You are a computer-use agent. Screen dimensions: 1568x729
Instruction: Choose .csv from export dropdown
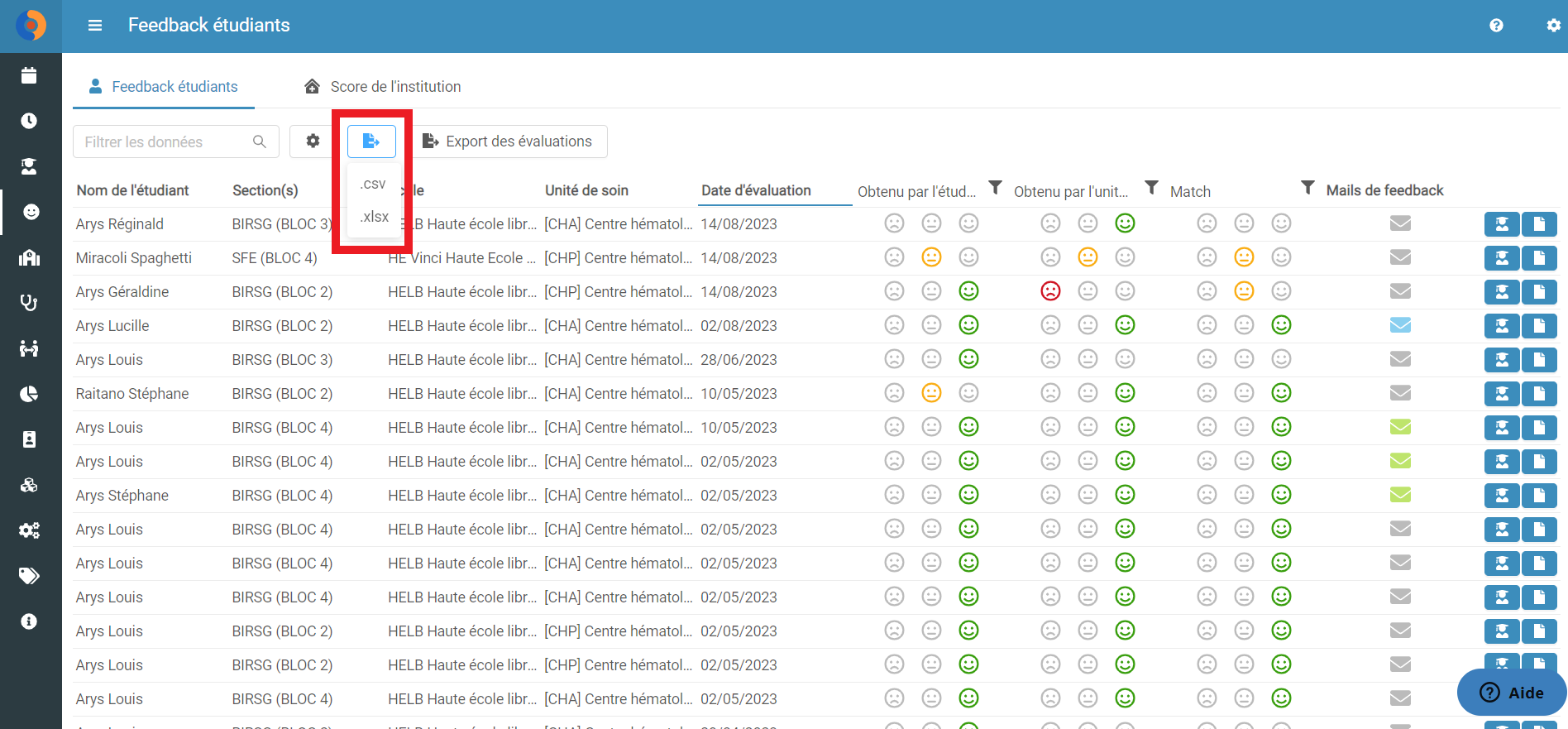[x=373, y=184]
